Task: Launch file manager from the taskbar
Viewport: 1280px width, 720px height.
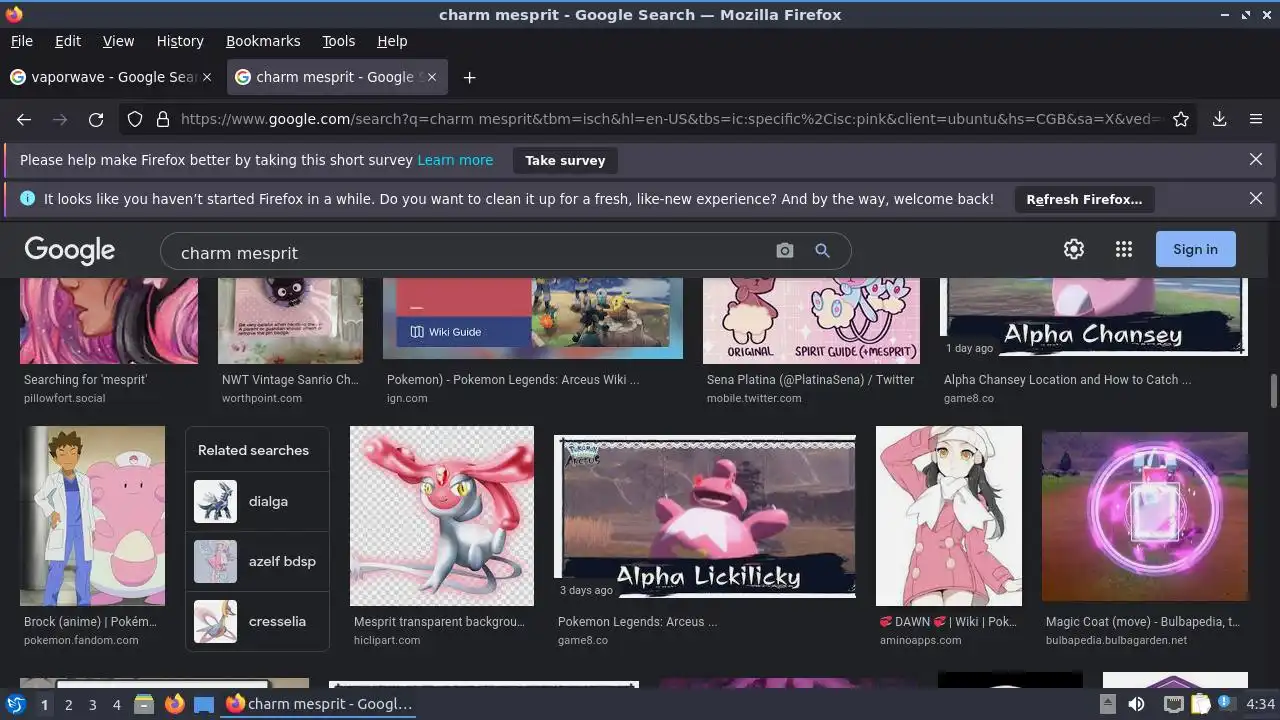Action: 144,704
